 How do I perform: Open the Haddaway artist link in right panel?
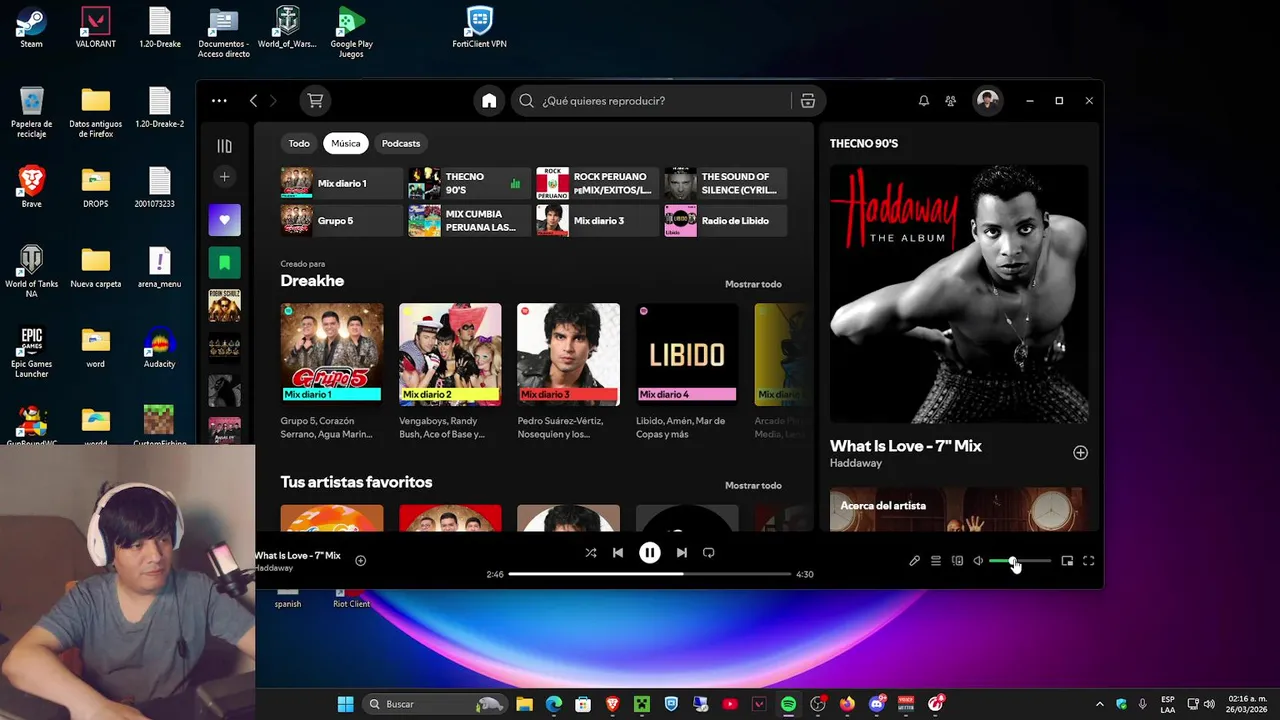856,464
